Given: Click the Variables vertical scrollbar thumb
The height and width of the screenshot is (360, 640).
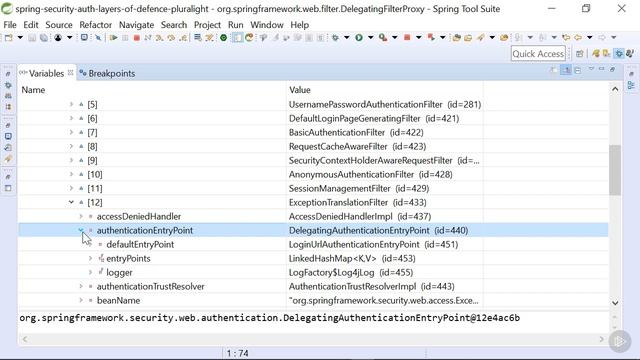Looking at the screenshot, I should 615,170.
